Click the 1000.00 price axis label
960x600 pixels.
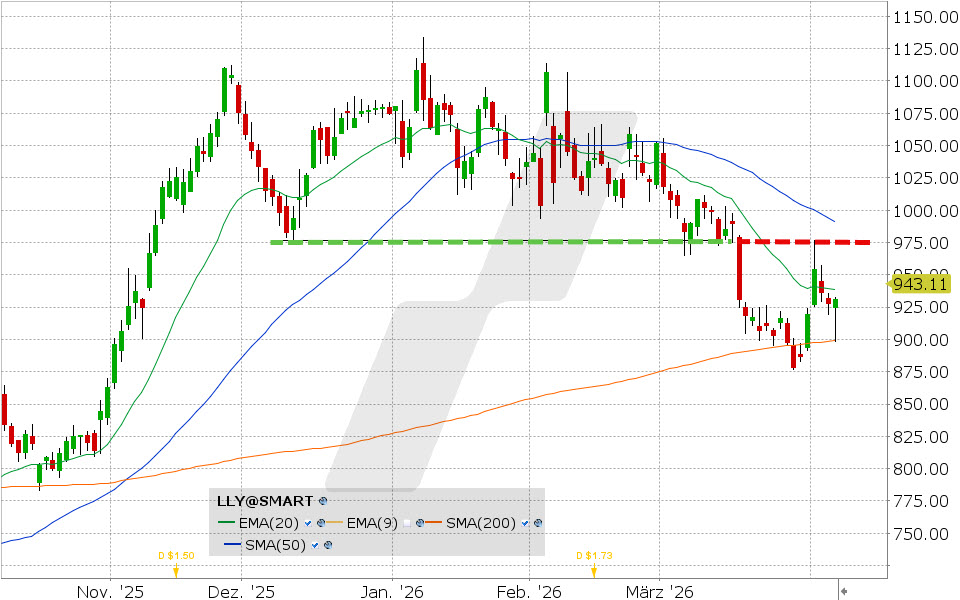920,211
